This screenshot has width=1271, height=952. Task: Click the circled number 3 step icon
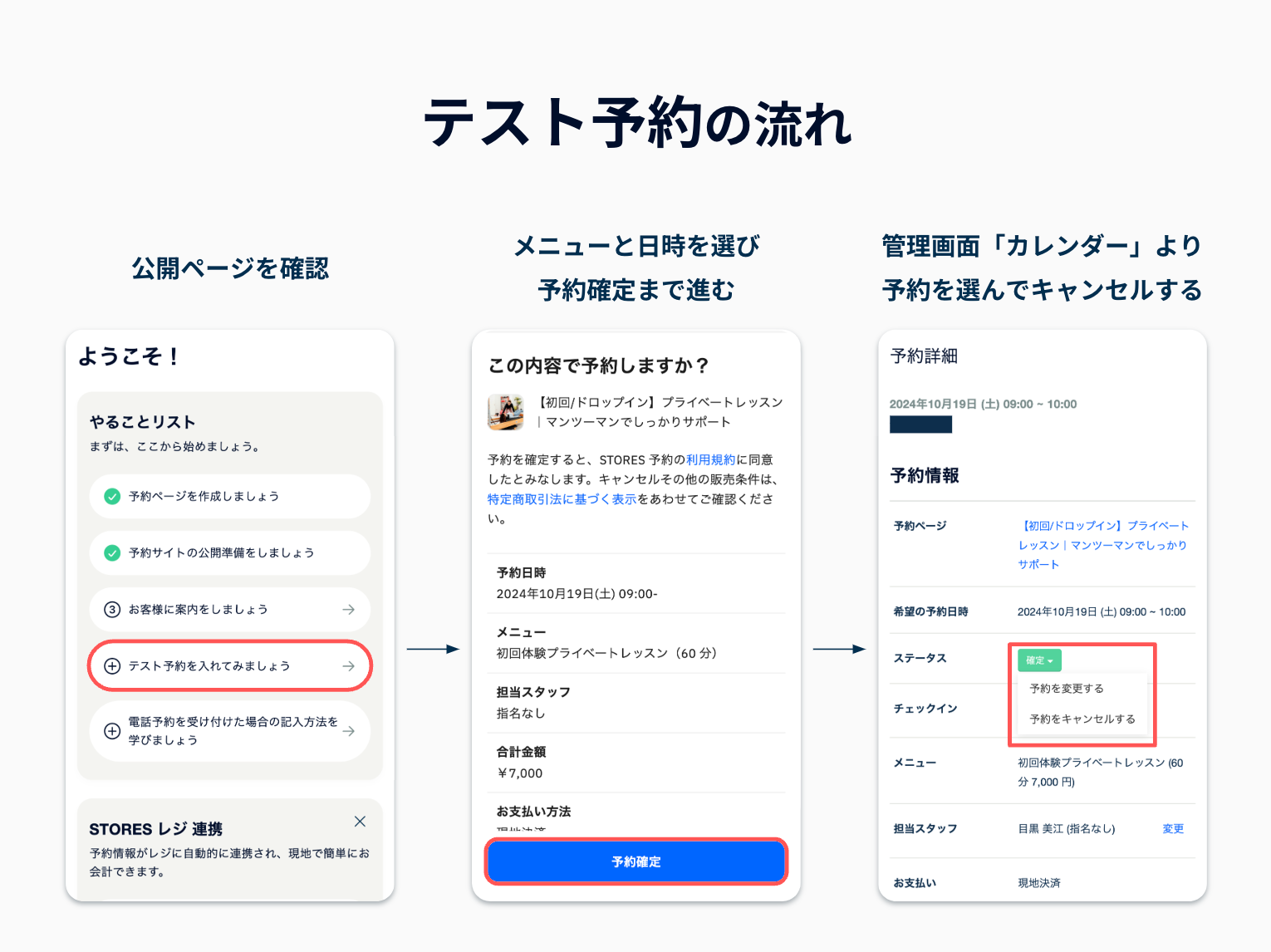coord(112,610)
